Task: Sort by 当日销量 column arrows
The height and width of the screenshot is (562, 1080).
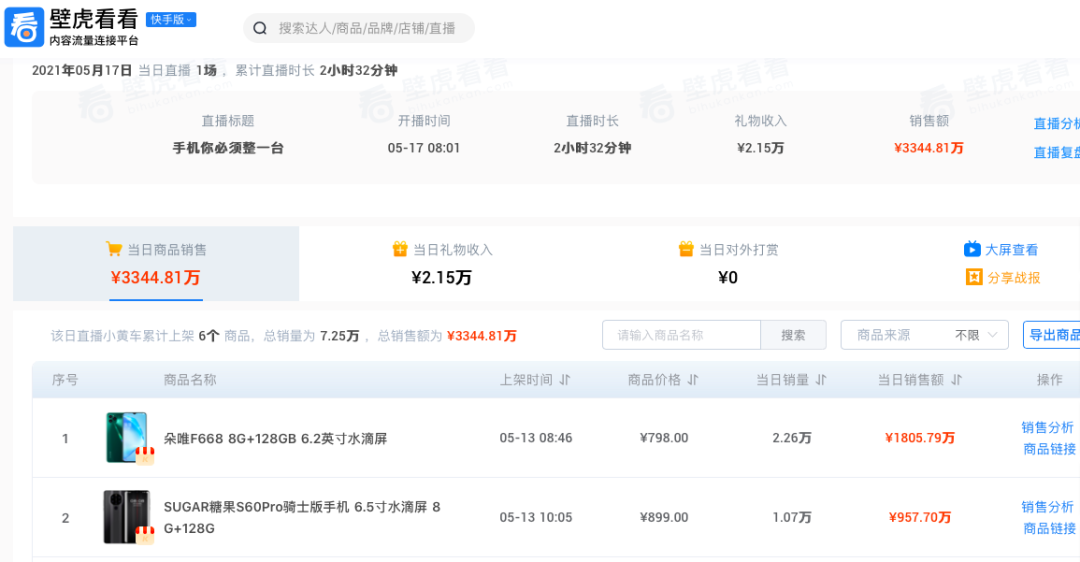Action: [x=821, y=380]
